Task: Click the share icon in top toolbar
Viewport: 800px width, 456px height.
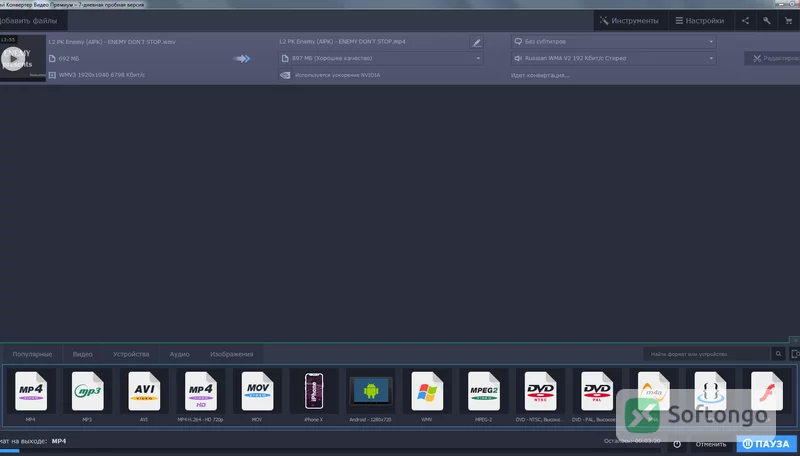Action: coord(745,21)
